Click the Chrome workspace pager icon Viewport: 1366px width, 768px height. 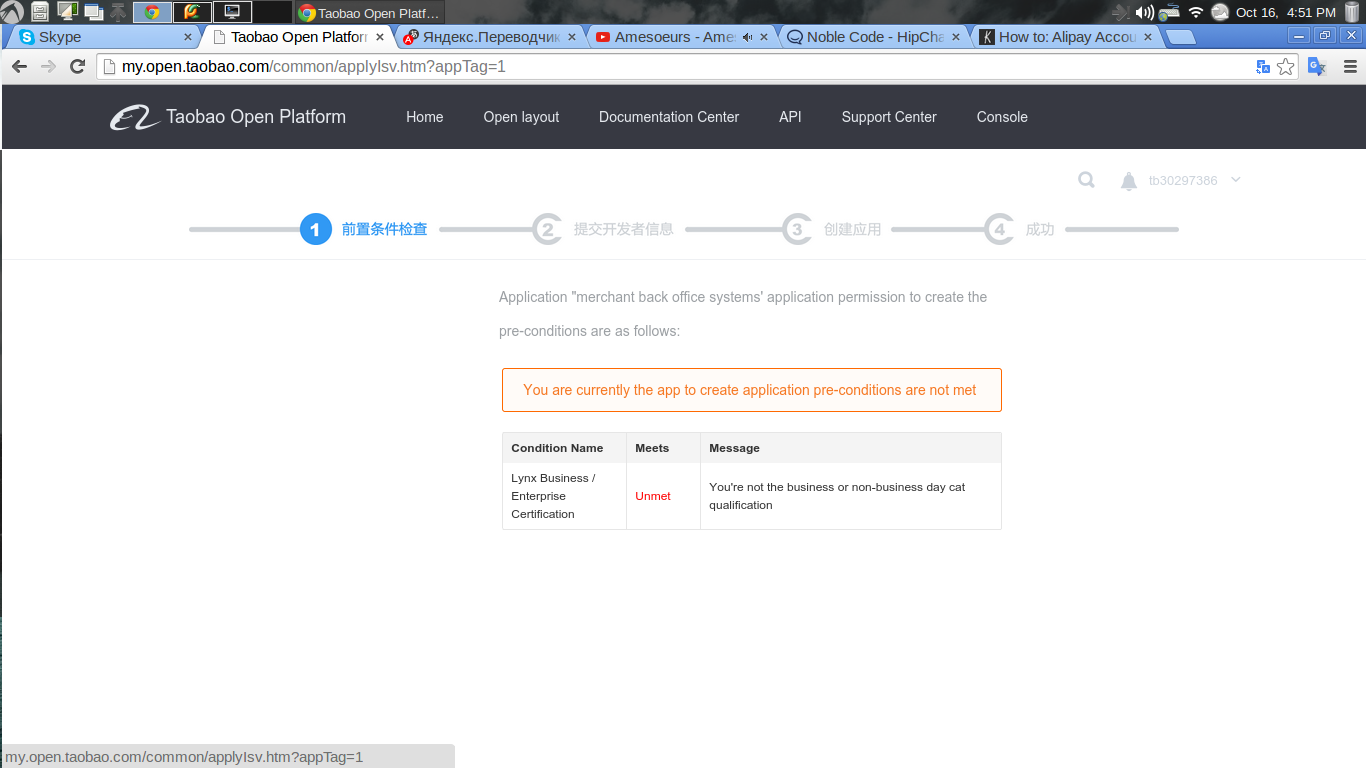[x=152, y=12]
